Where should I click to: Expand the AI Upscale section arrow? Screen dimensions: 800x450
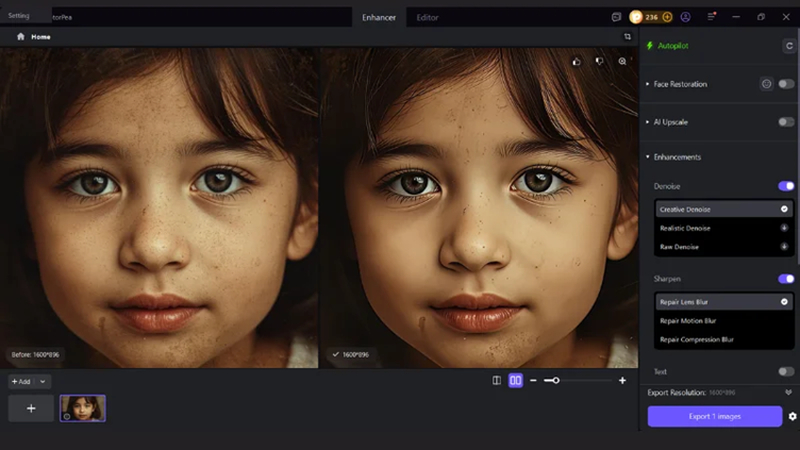[647, 122]
